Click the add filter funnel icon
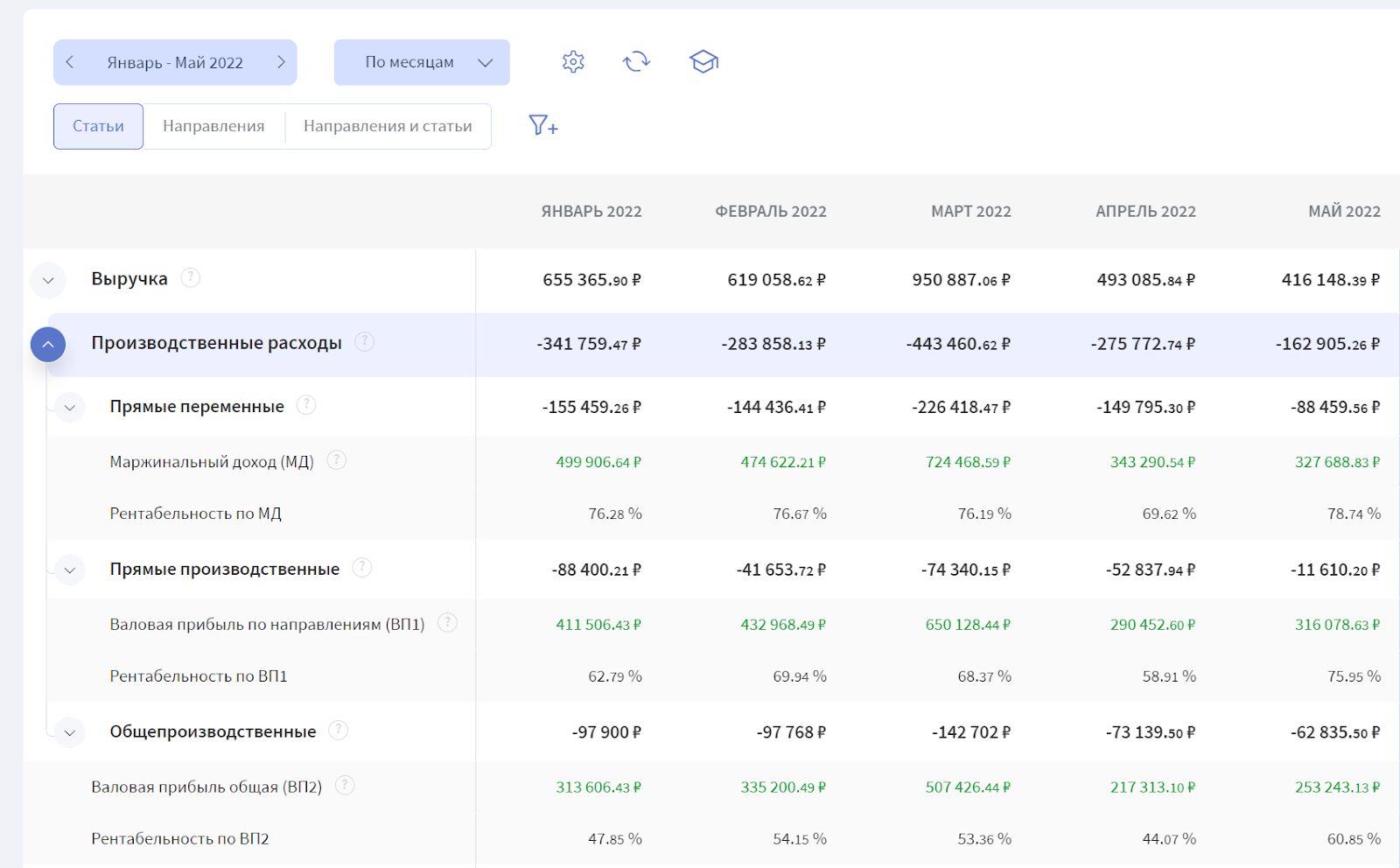Screen dimensions: 1400x868 pyautogui.click(x=542, y=126)
